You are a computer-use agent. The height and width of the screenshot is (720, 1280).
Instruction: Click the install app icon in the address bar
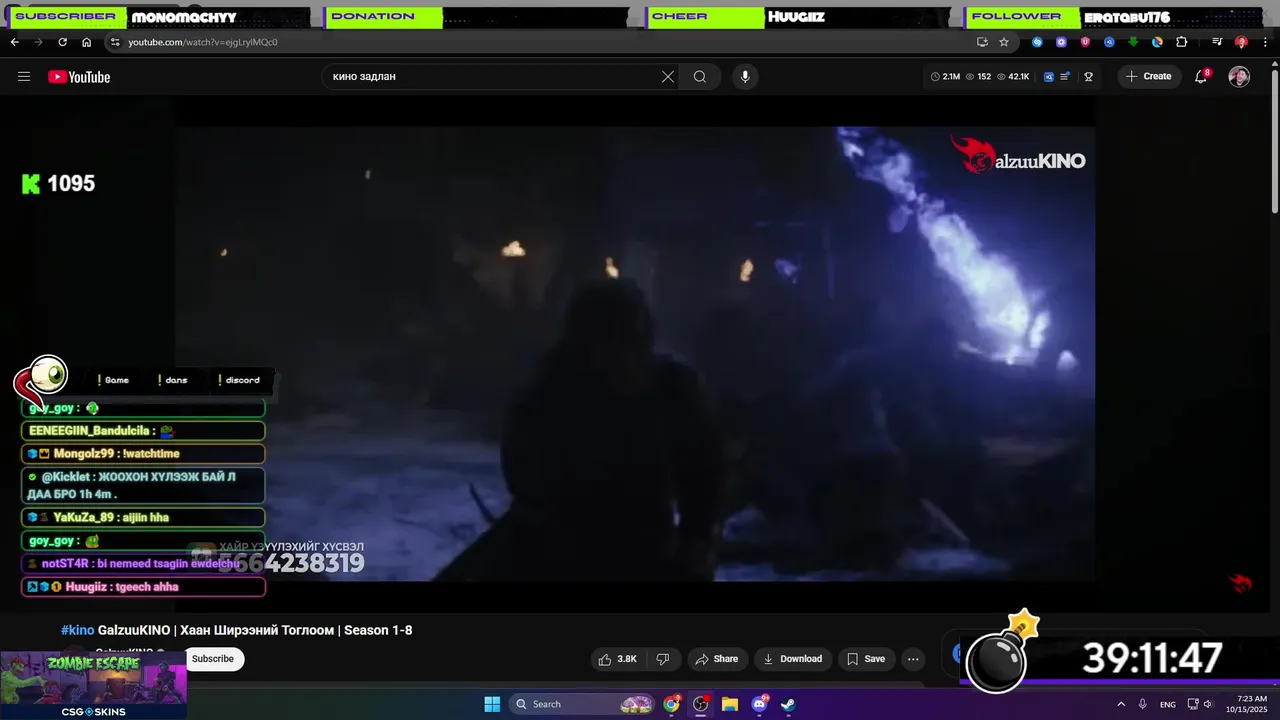coord(982,42)
